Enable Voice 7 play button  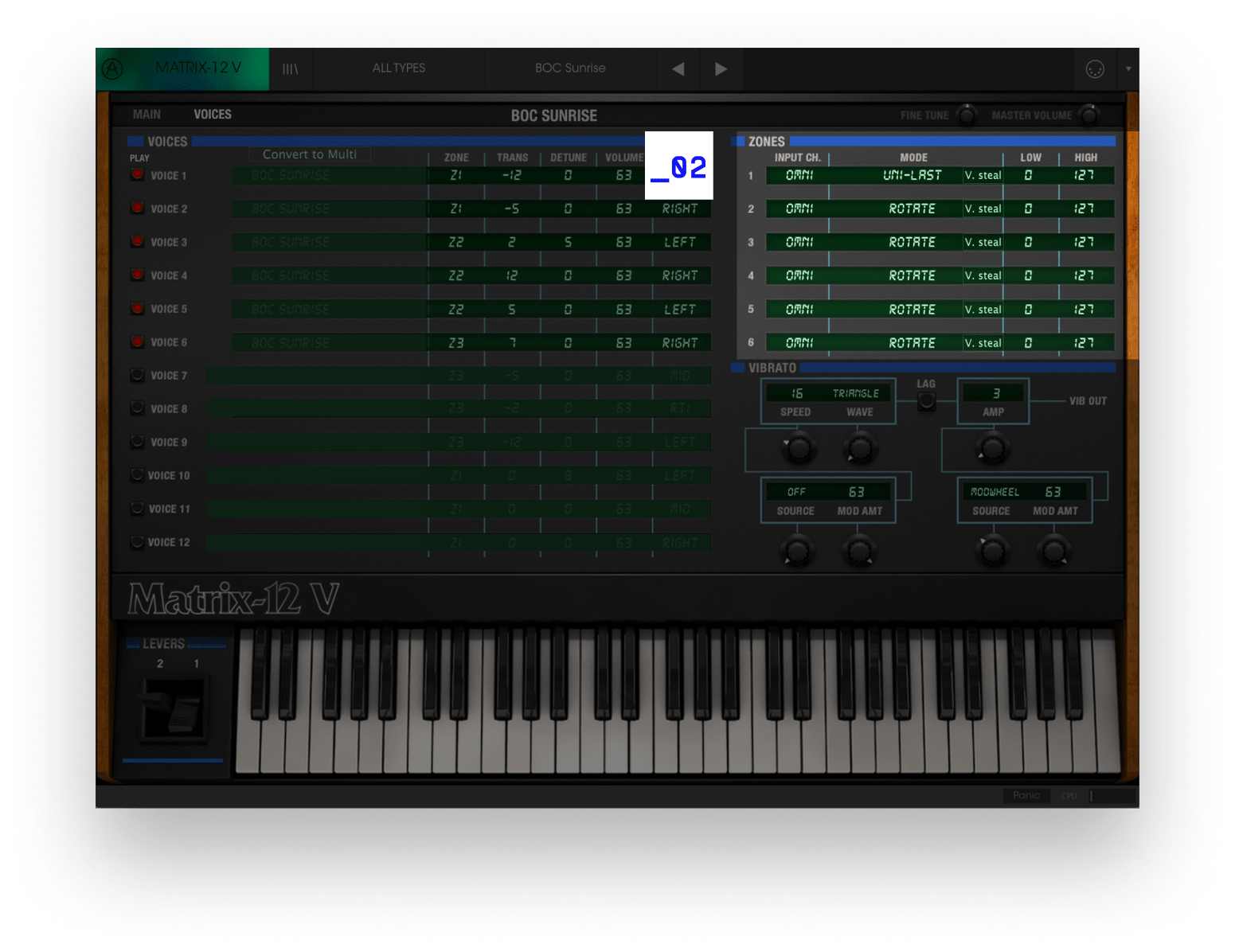[138, 375]
